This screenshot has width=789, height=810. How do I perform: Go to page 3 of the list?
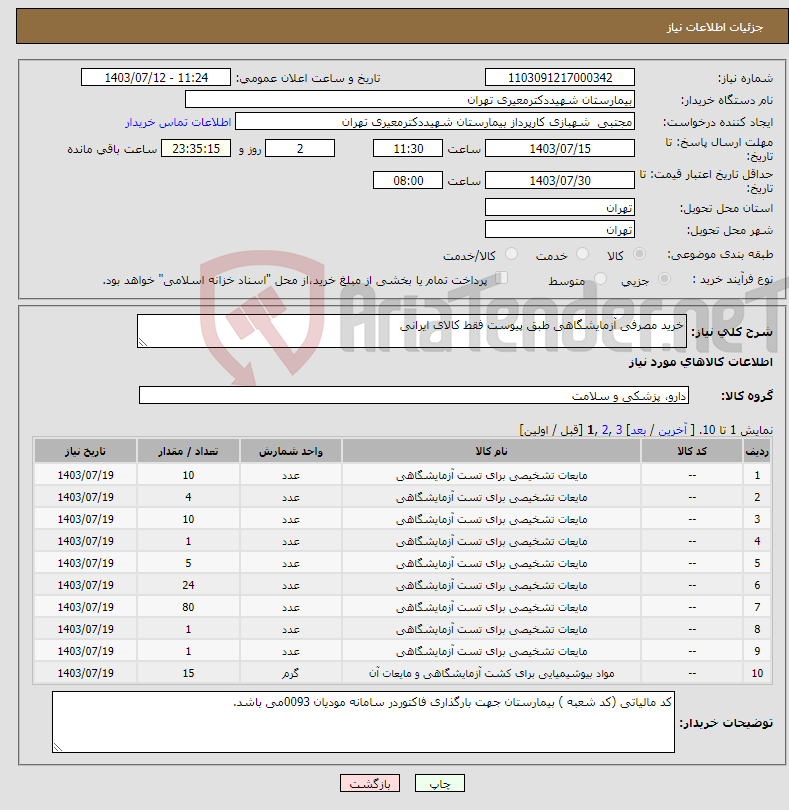[x=619, y=430]
